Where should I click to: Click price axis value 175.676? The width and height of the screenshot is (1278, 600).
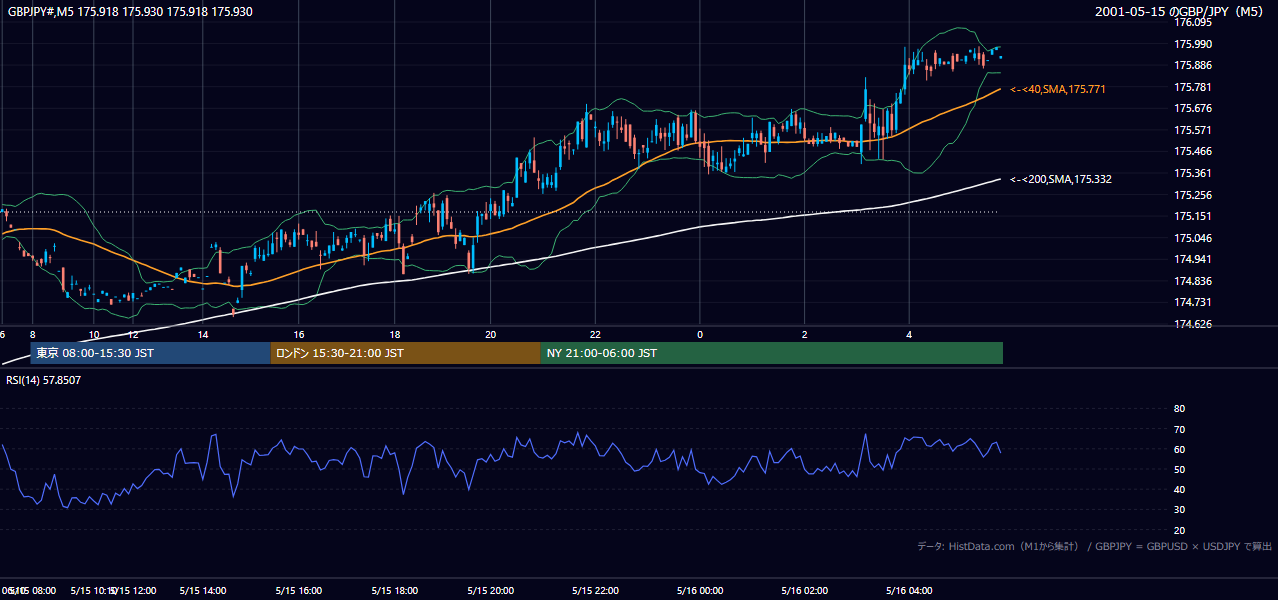1193,109
